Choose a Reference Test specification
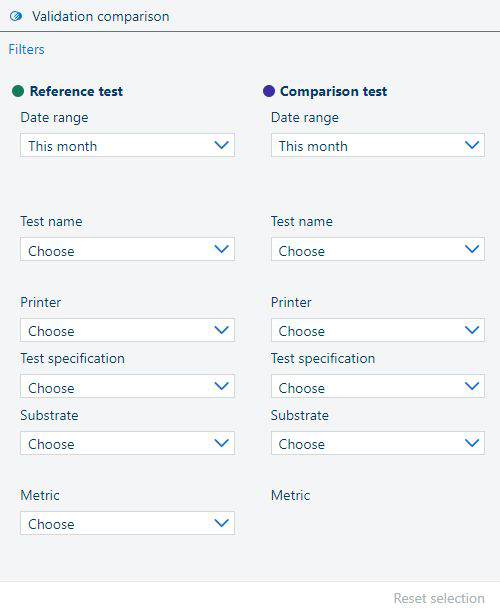This screenshot has width=500, height=613. [x=127, y=386]
